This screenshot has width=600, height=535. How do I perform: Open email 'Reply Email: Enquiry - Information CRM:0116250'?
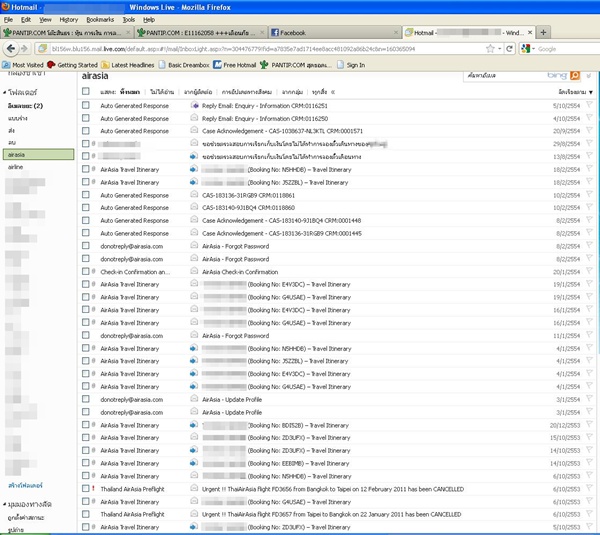pos(265,118)
